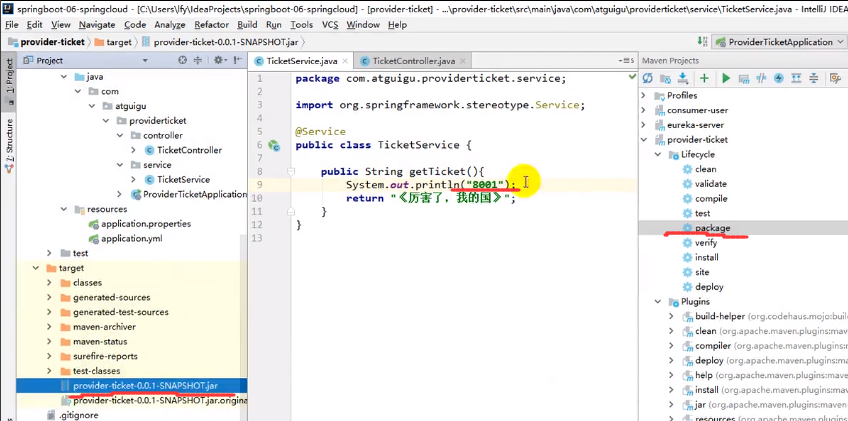This screenshot has width=848, height=421.
Task: Close the TicketController.java tab
Action: point(462,61)
